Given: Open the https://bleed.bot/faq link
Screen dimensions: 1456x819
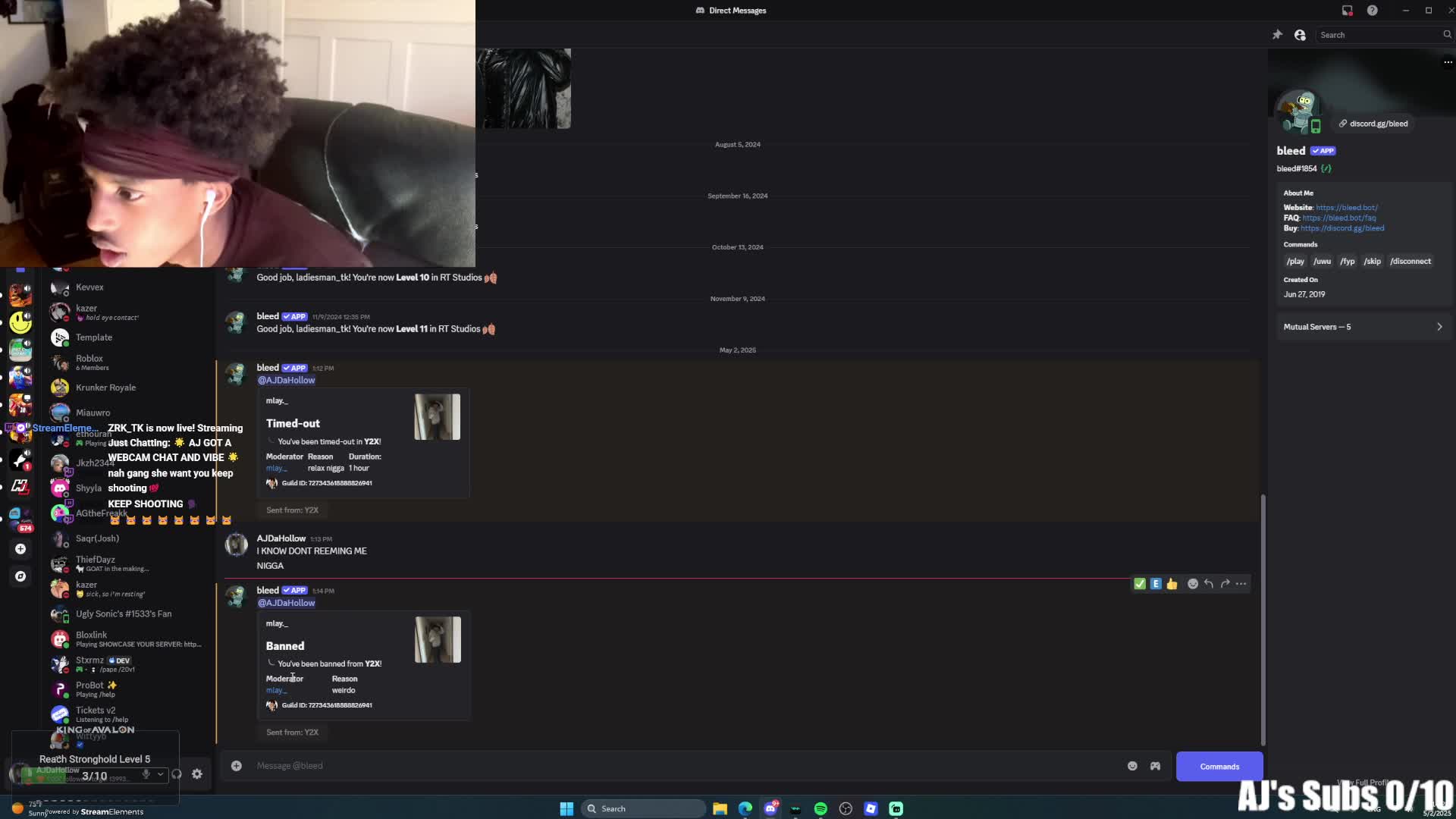Looking at the screenshot, I should click(1338, 218).
